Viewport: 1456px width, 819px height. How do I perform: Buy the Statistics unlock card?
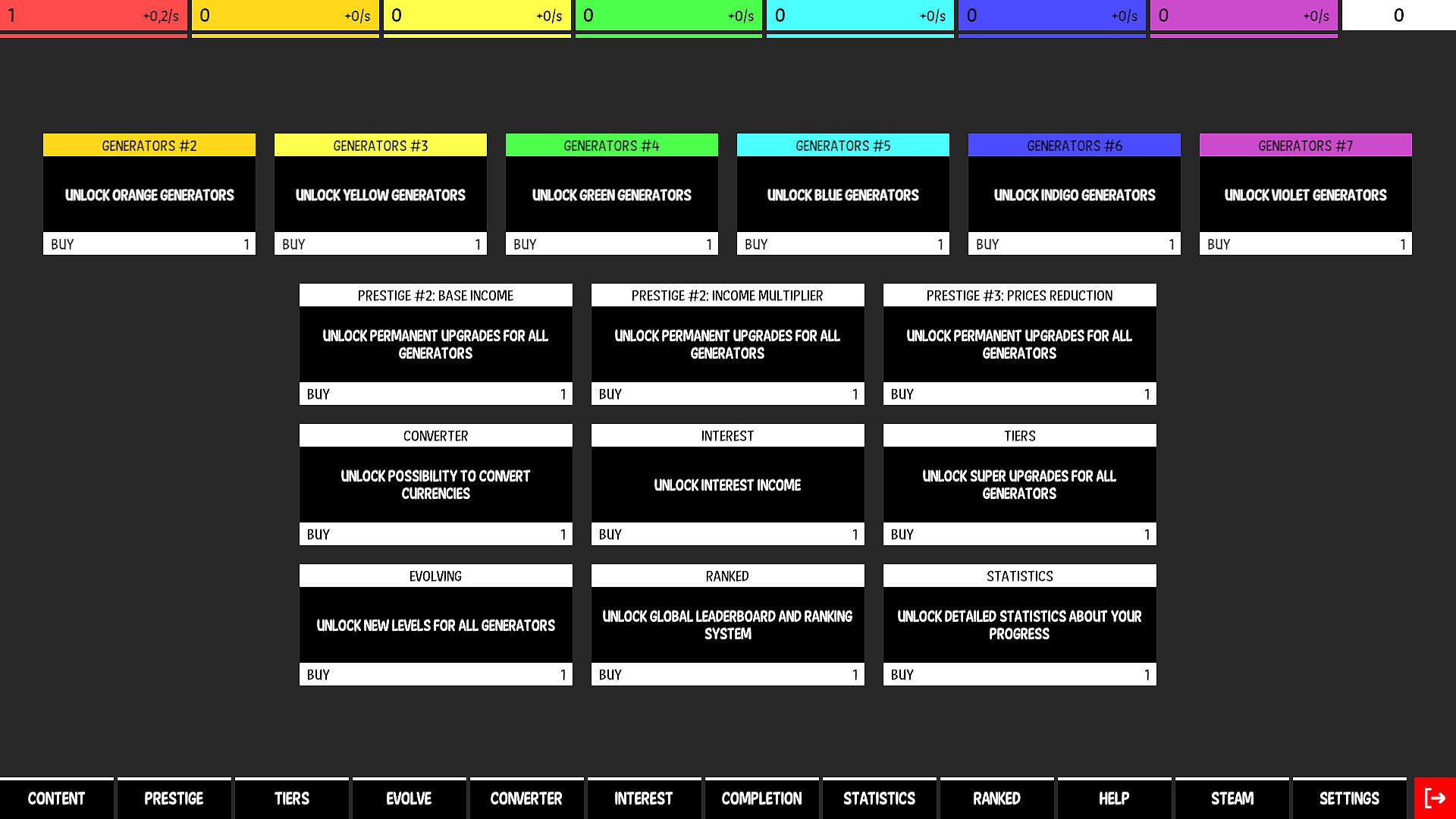[x=1019, y=674]
